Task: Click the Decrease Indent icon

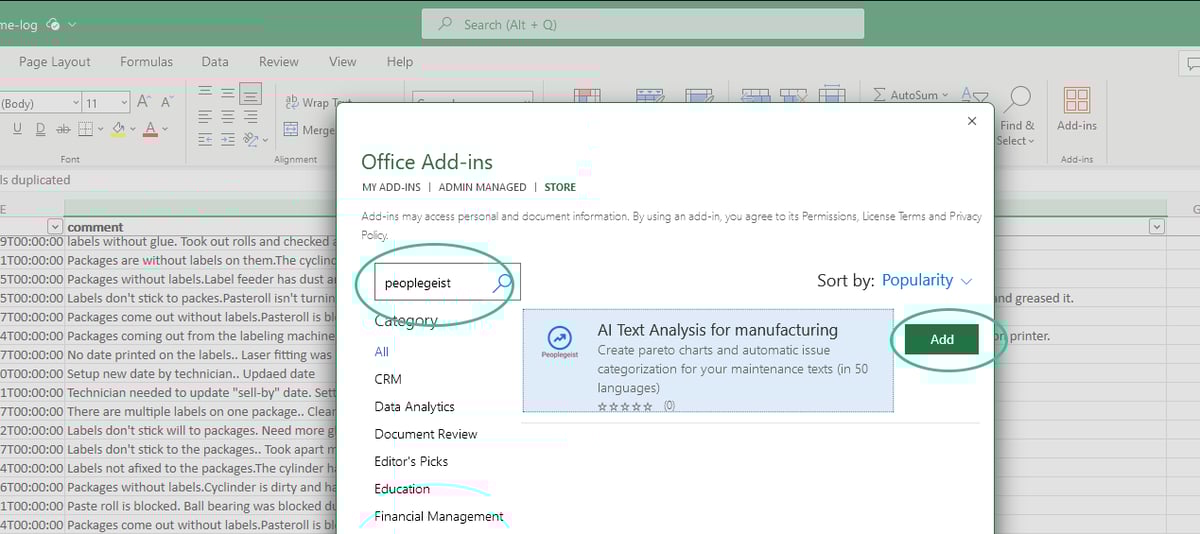Action: (204, 140)
